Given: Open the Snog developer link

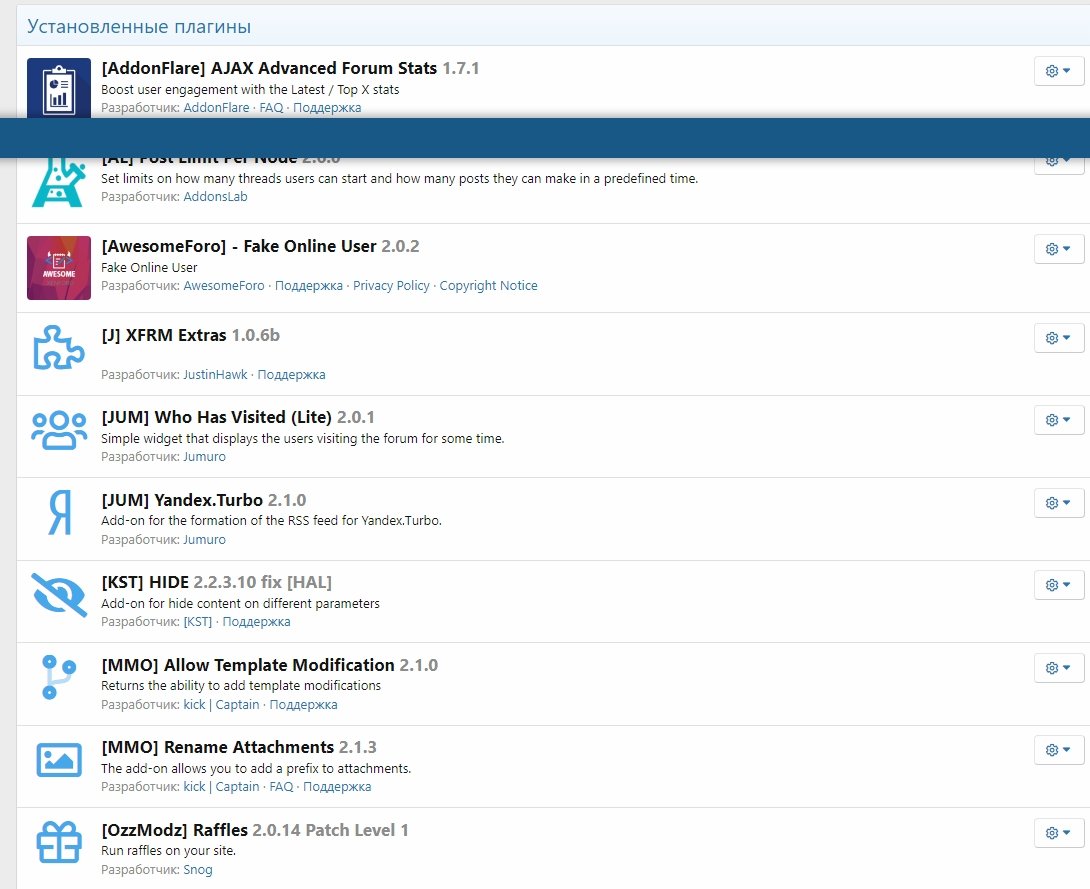Looking at the screenshot, I should pyautogui.click(x=198, y=870).
